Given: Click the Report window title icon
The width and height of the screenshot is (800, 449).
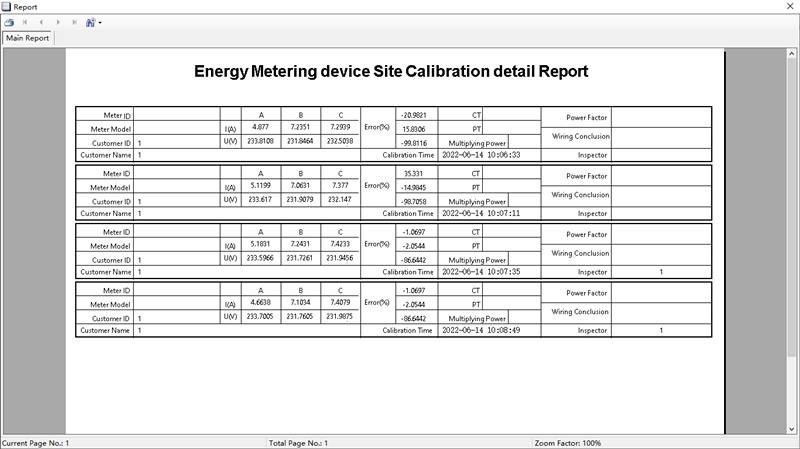Looking at the screenshot, I should coord(7,6).
